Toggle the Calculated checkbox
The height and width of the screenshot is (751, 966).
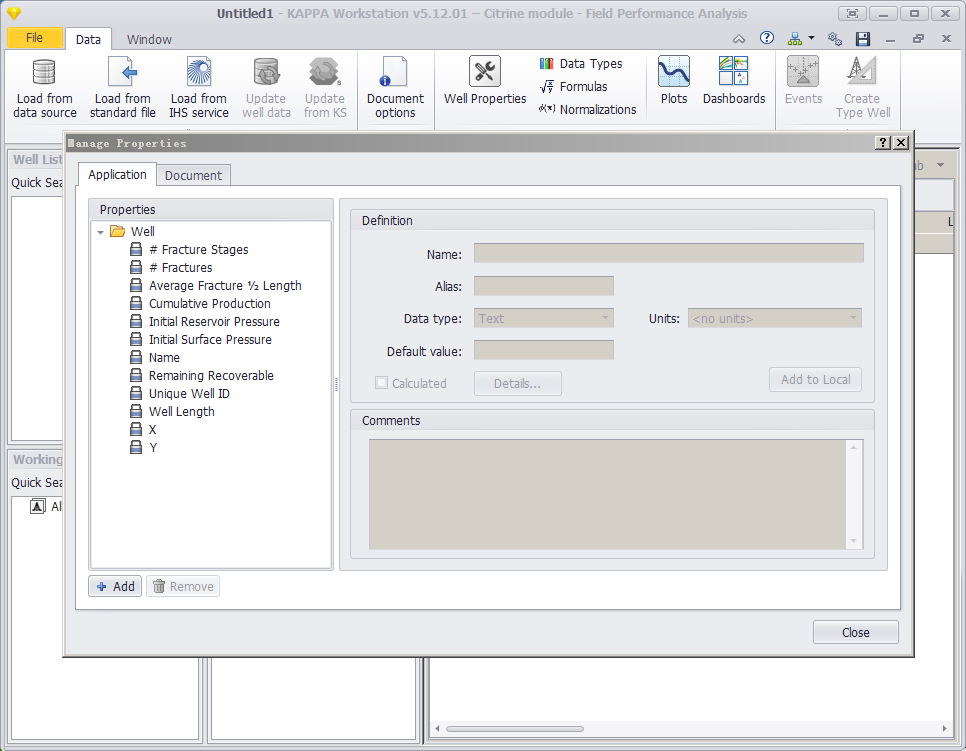[x=381, y=383]
